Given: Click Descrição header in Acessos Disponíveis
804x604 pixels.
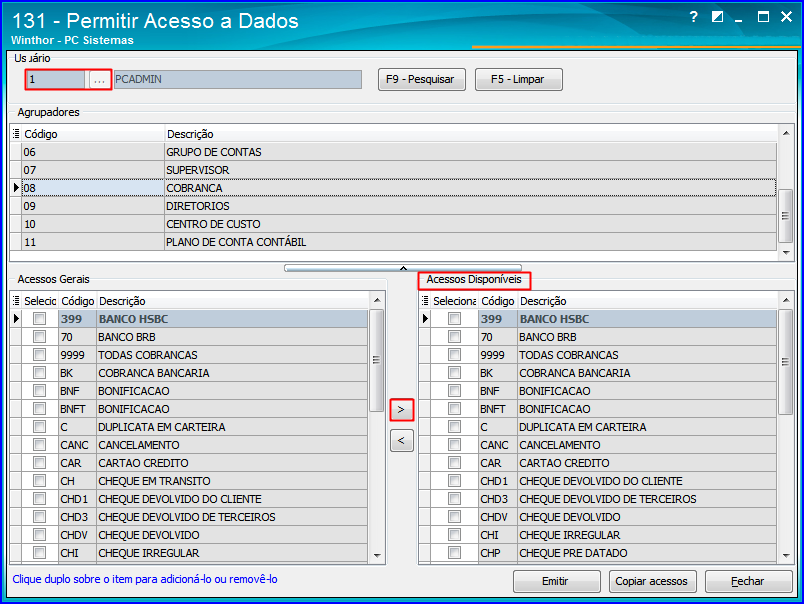Looking at the screenshot, I should click(647, 301).
